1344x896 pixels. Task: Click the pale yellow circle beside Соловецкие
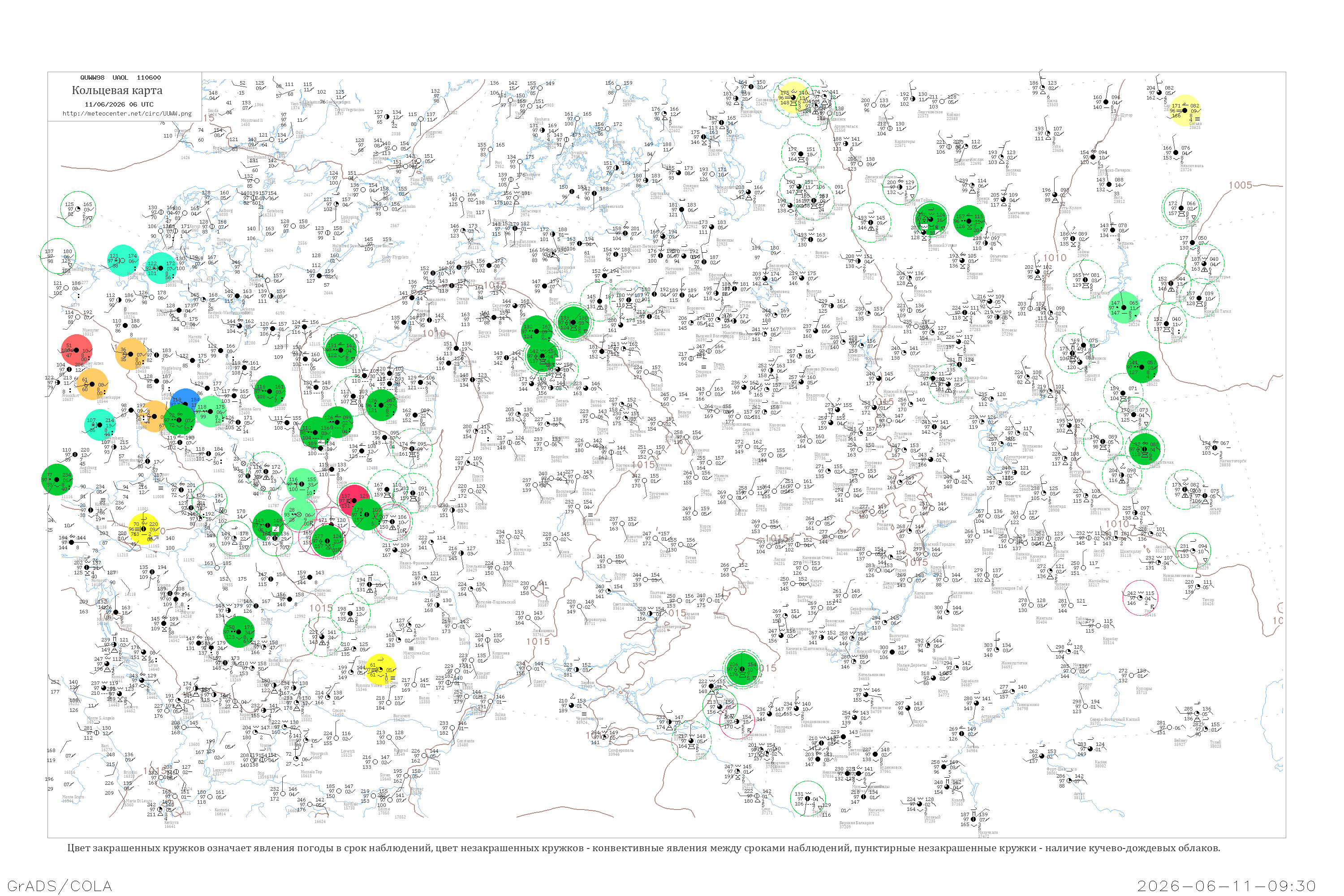click(794, 98)
